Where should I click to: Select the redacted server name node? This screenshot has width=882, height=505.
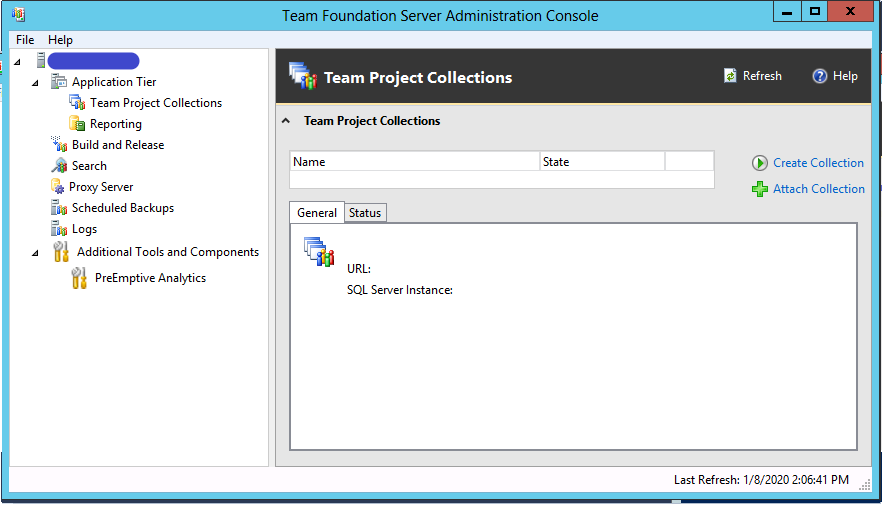93,61
